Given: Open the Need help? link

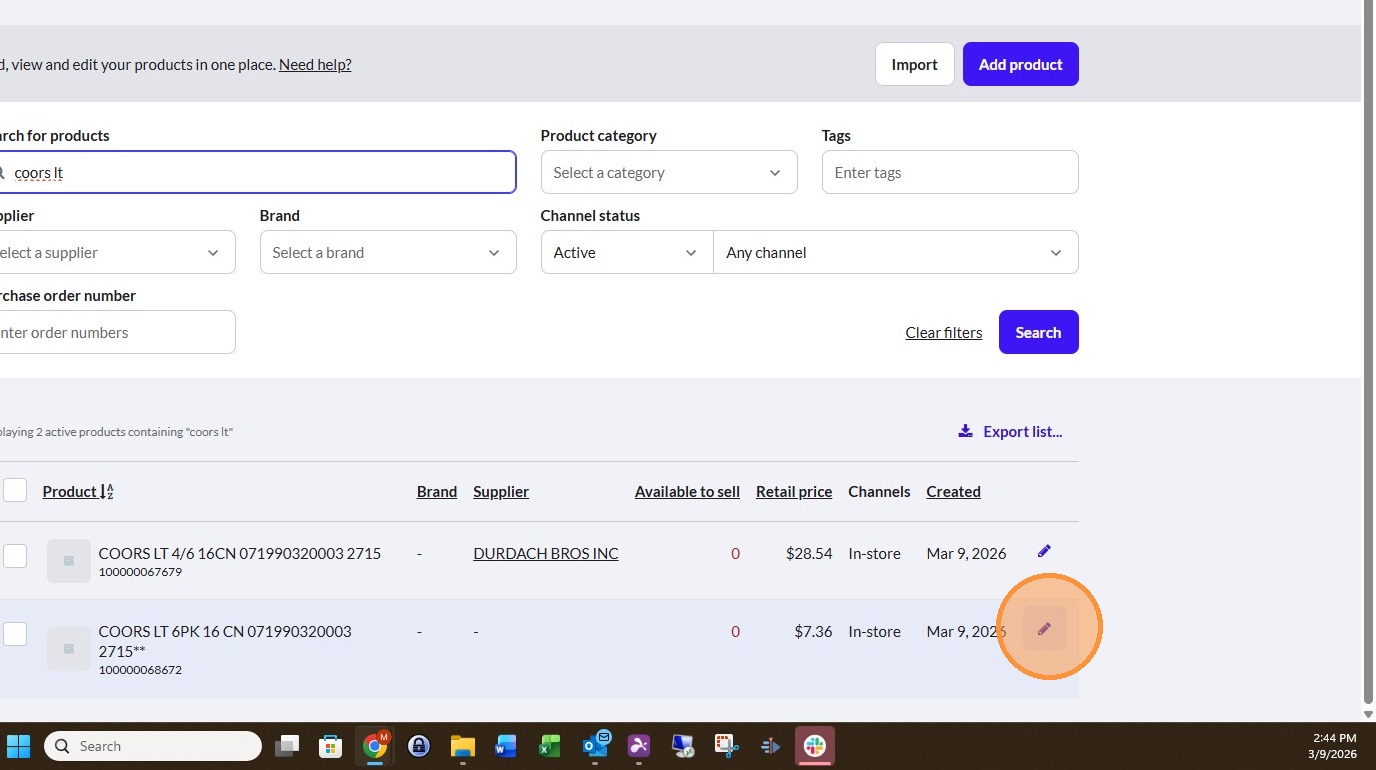Looking at the screenshot, I should [x=315, y=64].
